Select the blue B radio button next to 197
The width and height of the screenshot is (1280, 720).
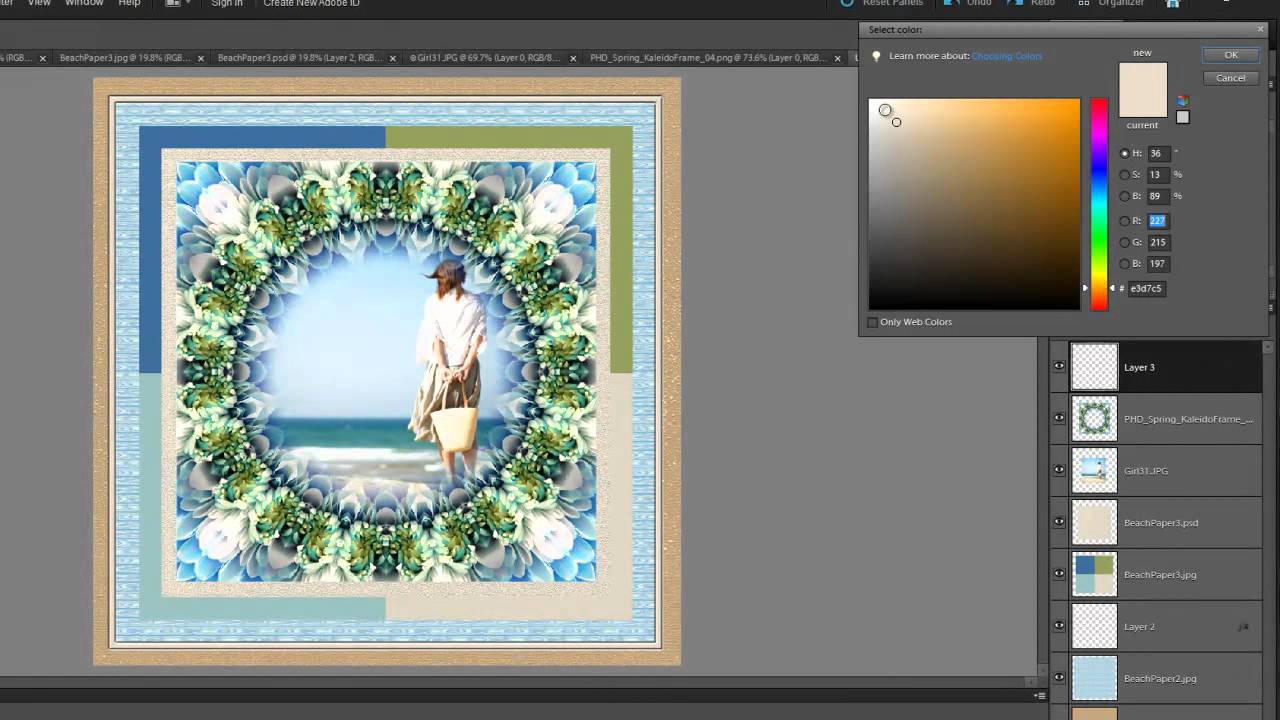coord(1125,264)
